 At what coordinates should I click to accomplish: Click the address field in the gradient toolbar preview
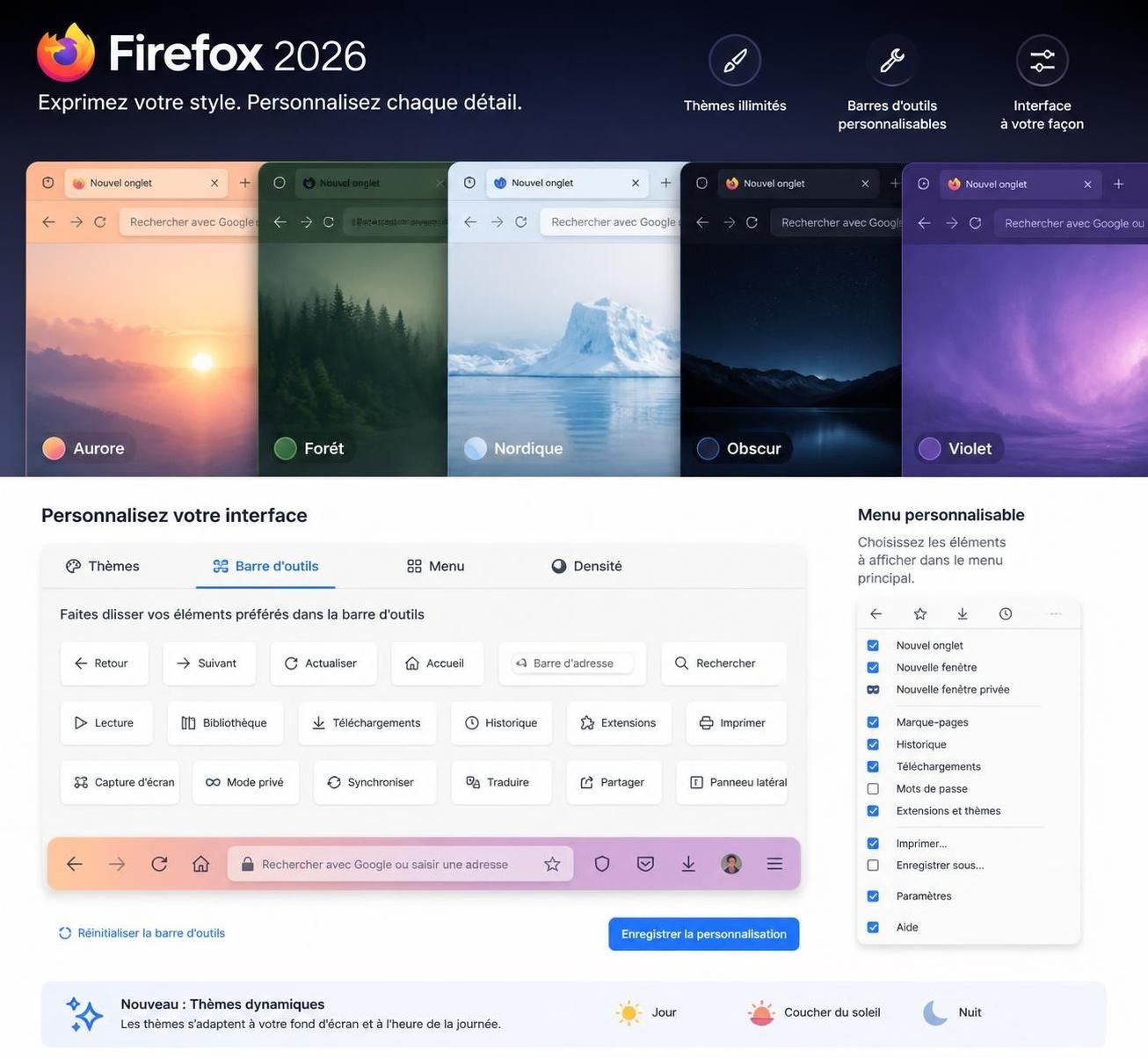(400, 864)
